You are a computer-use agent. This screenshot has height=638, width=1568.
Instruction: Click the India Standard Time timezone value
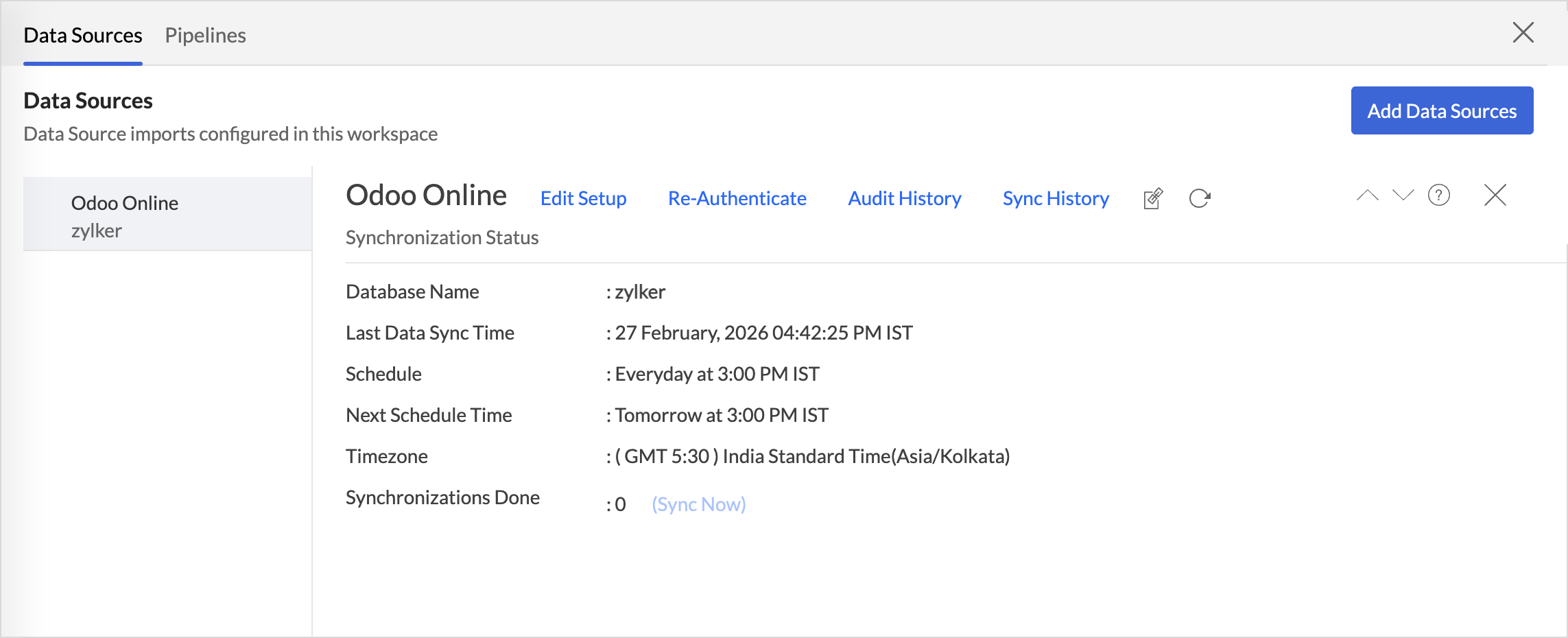point(812,456)
